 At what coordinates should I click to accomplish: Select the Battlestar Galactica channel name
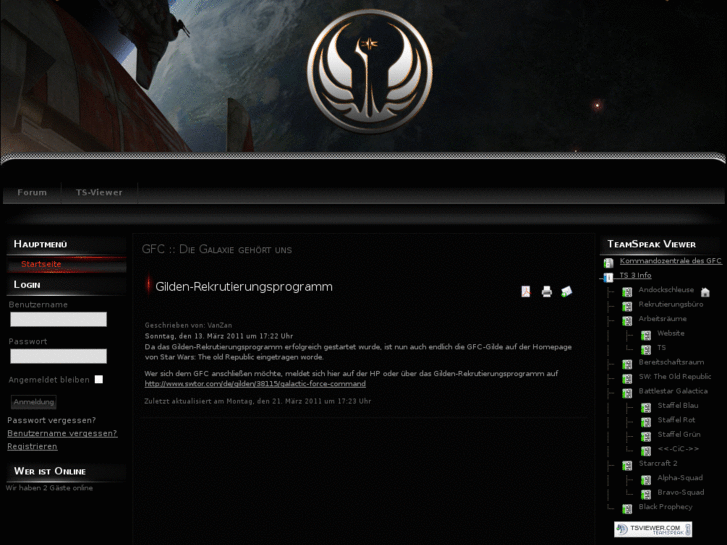(673, 391)
